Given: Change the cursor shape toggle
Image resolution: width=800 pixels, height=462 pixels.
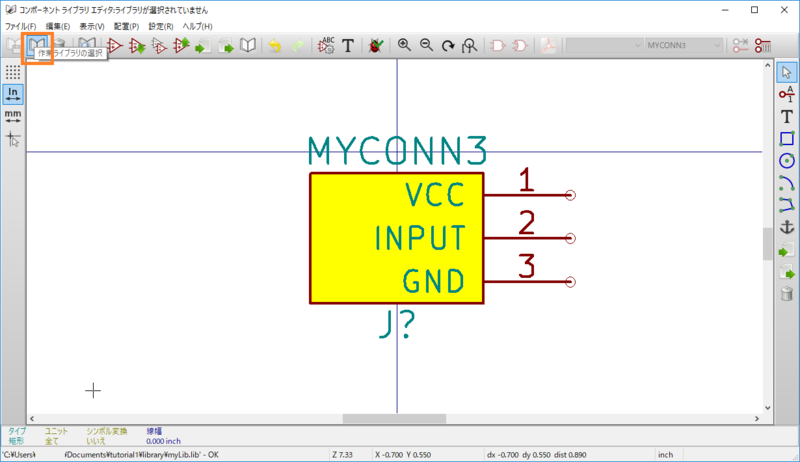Looking at the screenshot, I should point(13,138).
